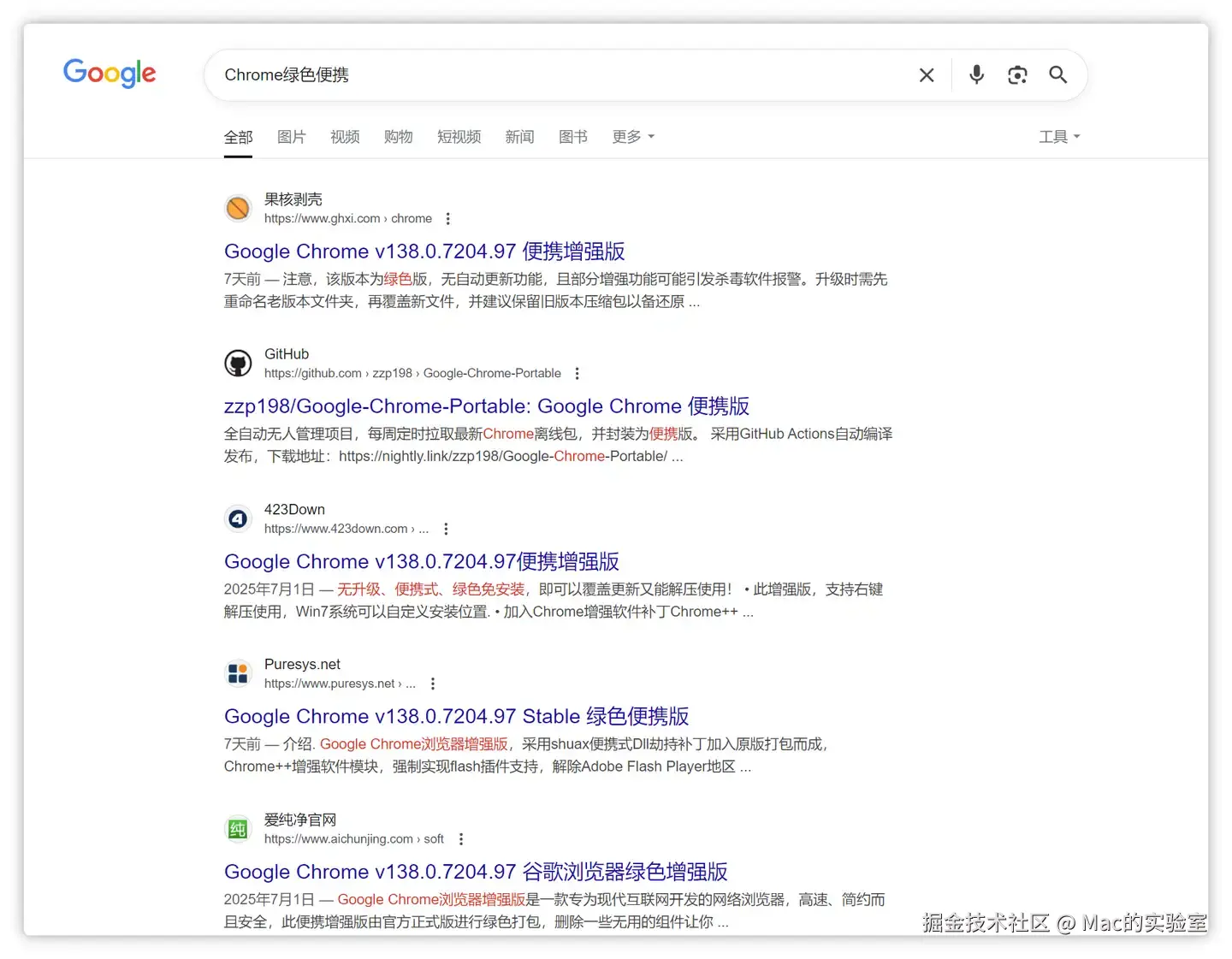The width and height of the screenshot is (1232, 959).
Task: Clear the search box with X icon
Action: click(927, 75)
